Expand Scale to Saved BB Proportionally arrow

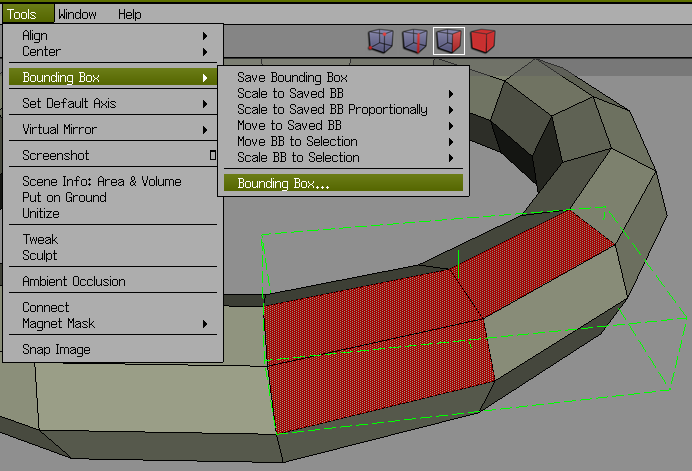pyautogui.click(x=451, y=110)
